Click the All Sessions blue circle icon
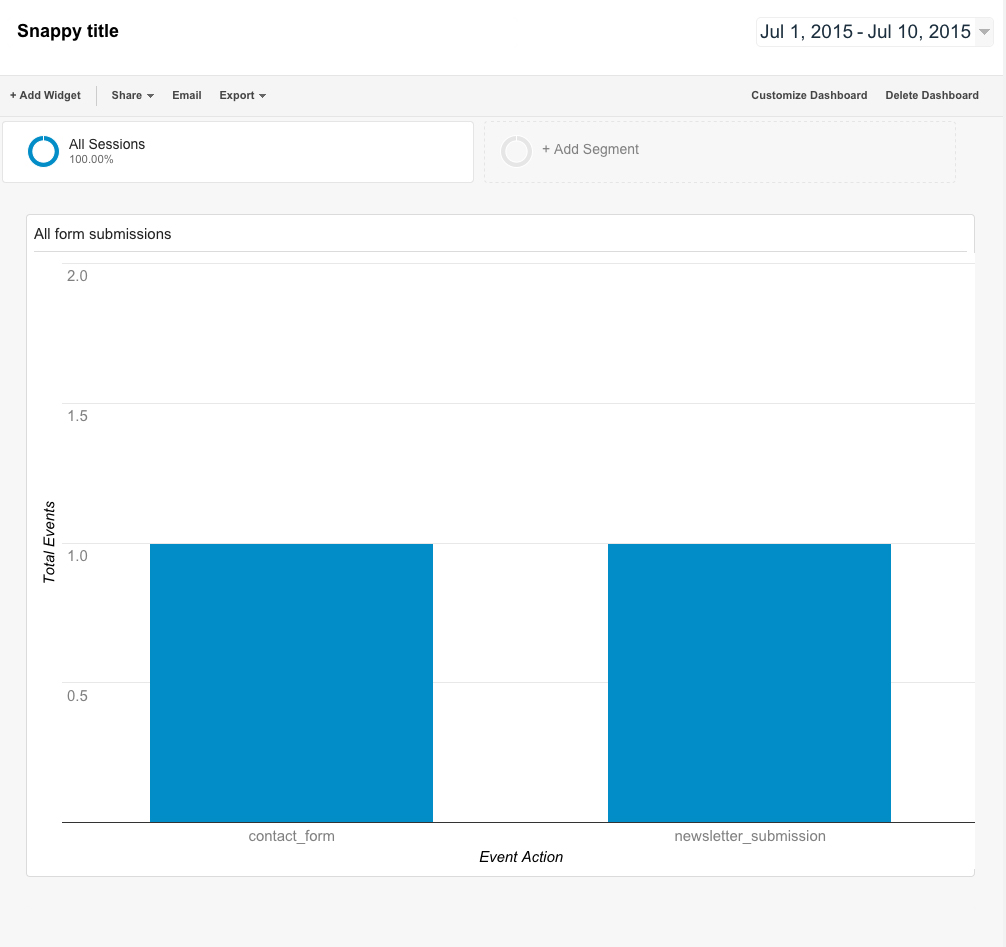 (43, 151)
